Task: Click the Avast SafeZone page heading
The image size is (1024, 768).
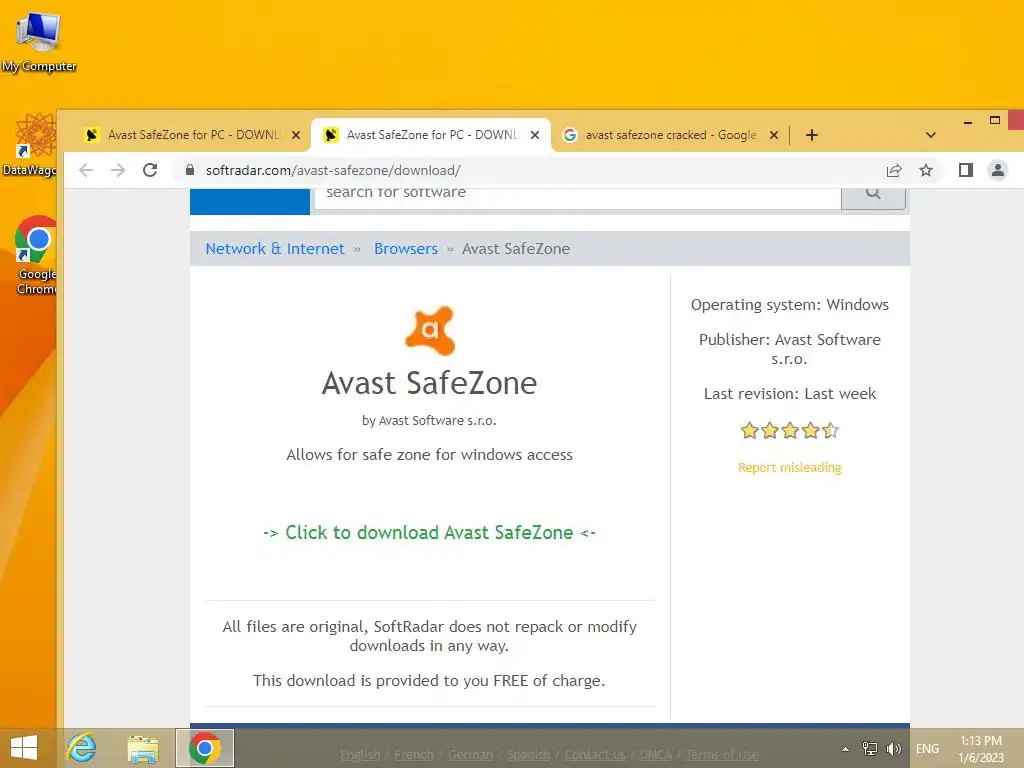Action: [429, 383]
